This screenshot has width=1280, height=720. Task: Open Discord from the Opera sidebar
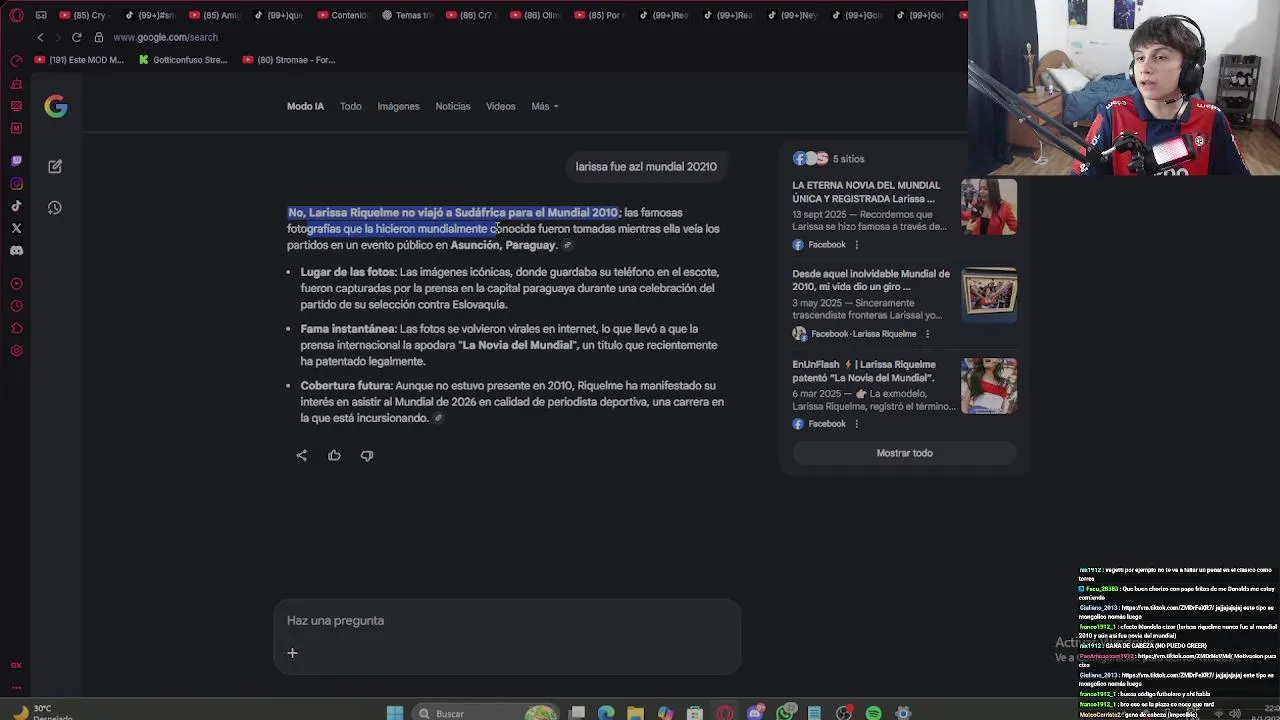point(16,251)
